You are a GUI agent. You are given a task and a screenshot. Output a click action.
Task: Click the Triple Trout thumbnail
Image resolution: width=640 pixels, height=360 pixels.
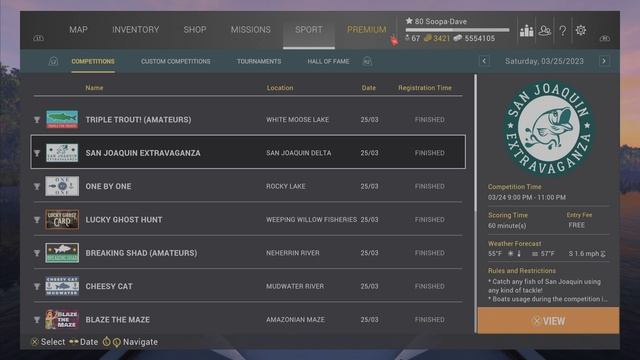(62, 120)
